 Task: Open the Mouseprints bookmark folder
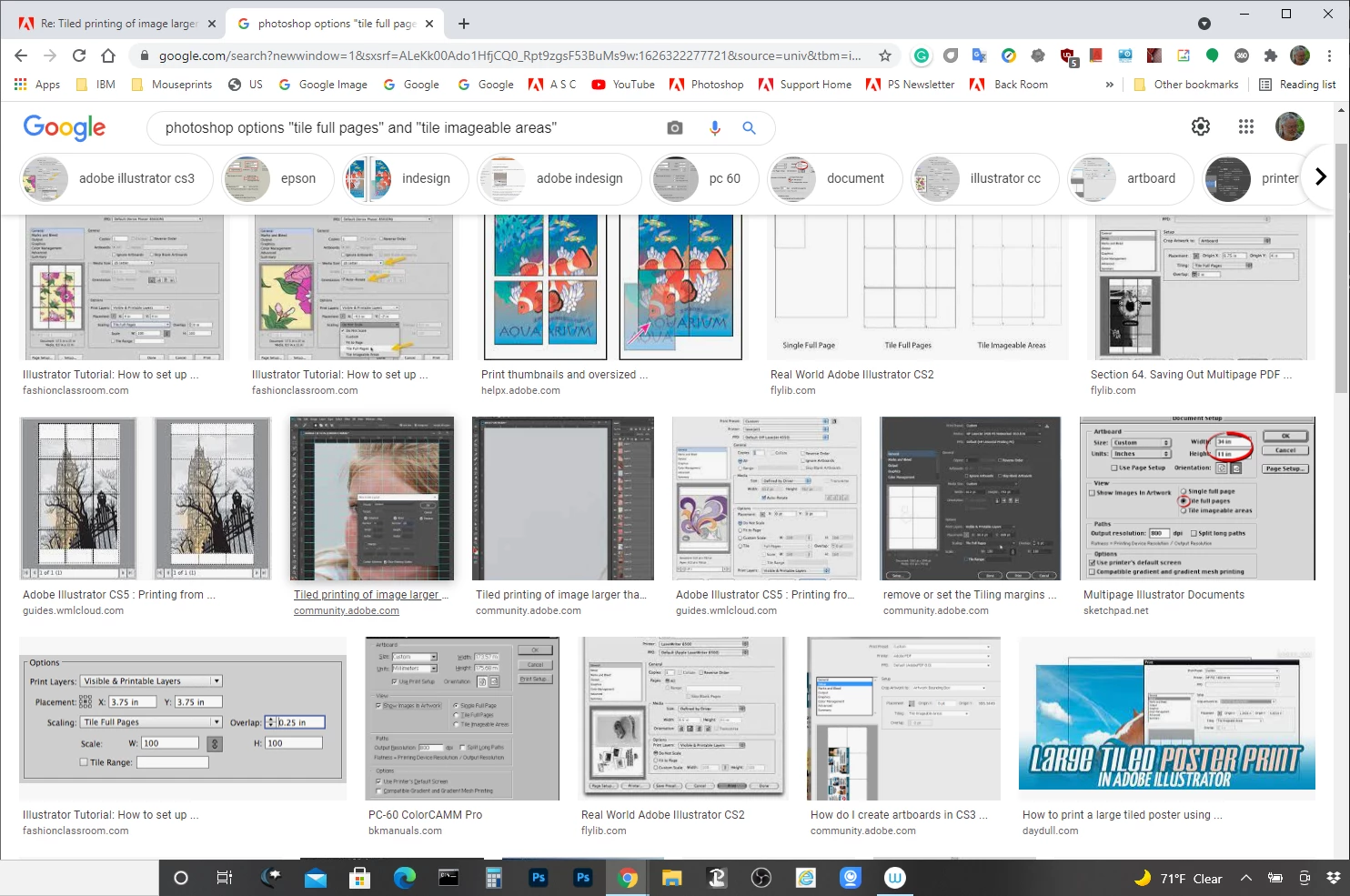click(x=172, y=85)
